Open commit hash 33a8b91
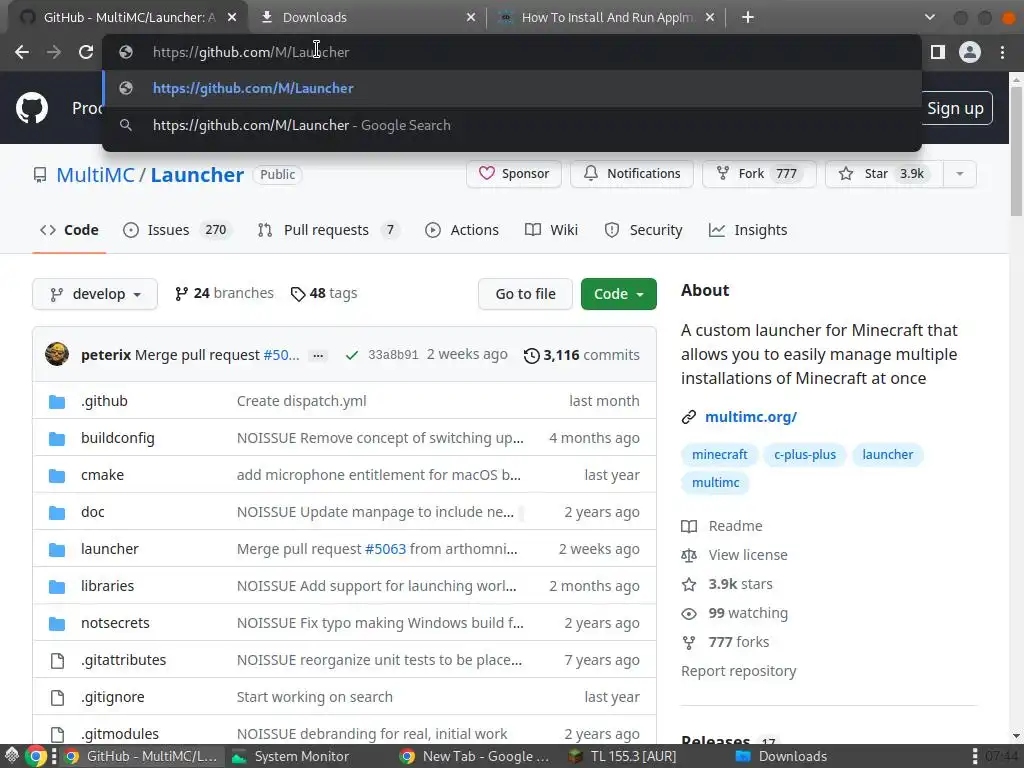 point(392,355)
